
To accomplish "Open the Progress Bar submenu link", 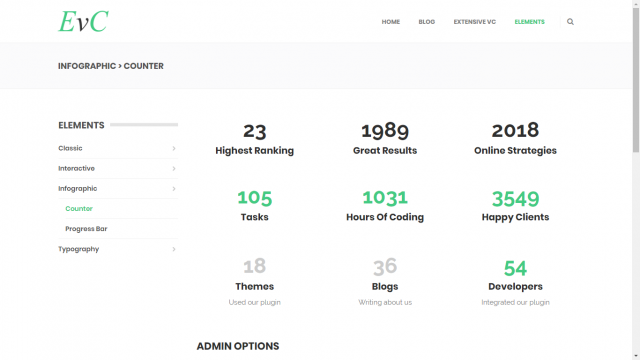I will (86, 229).
